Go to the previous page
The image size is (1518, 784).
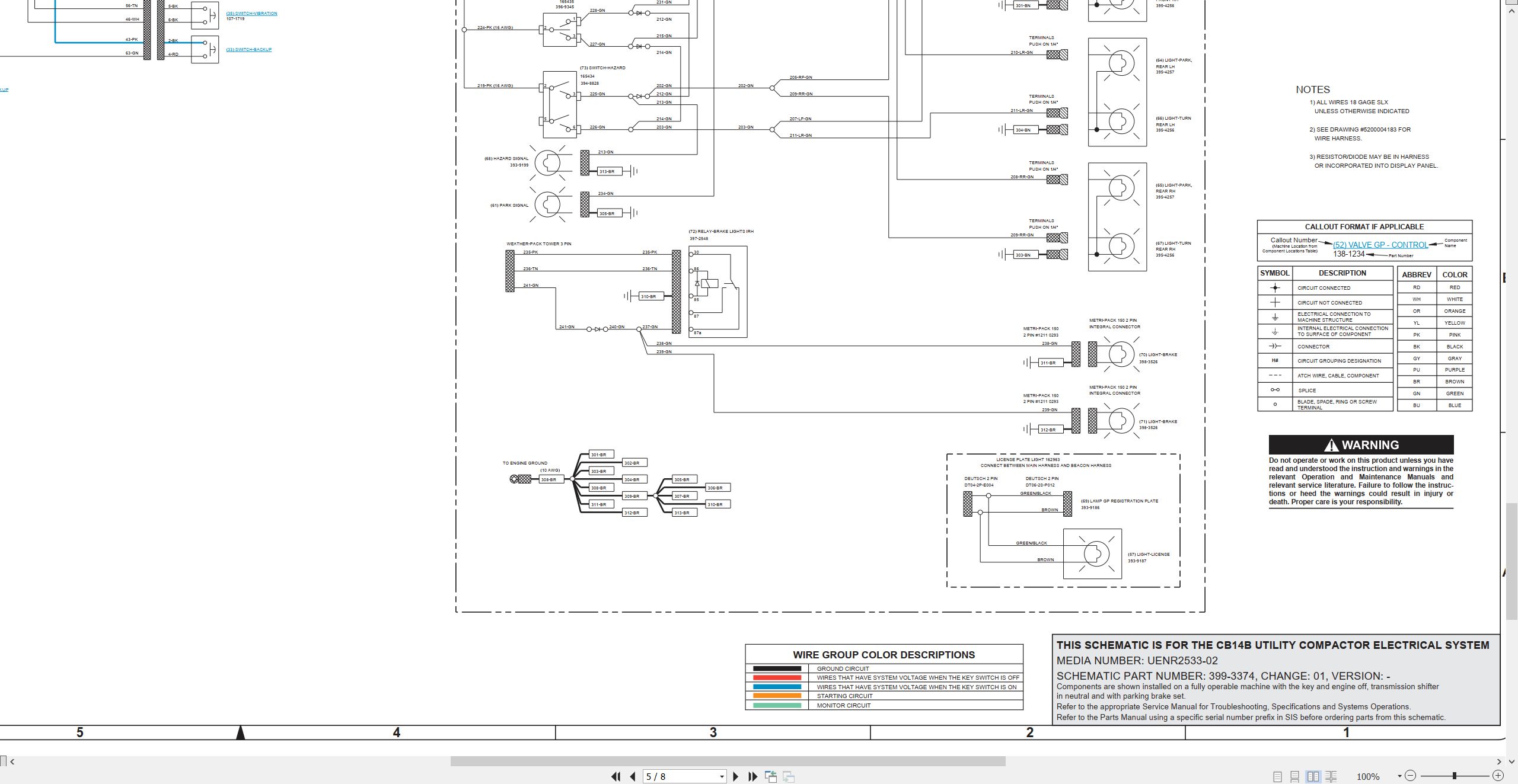pyautogui.click(x=633, y=776)
